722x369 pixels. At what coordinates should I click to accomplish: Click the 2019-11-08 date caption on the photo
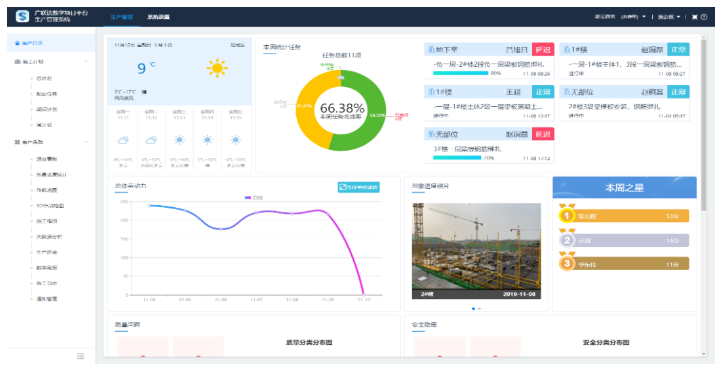519,294
